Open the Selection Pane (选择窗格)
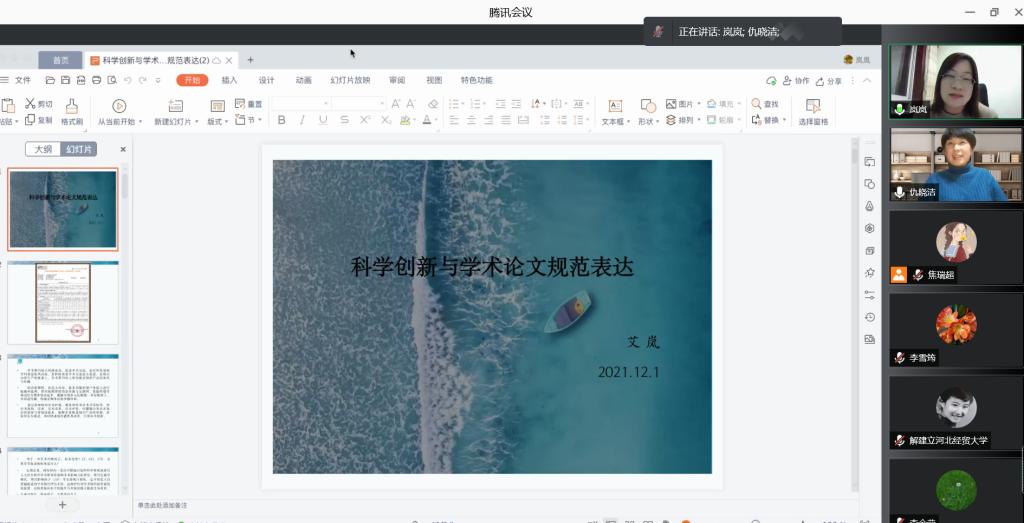1024x523 pixels. pyautogui.click(x=813, y=111)
